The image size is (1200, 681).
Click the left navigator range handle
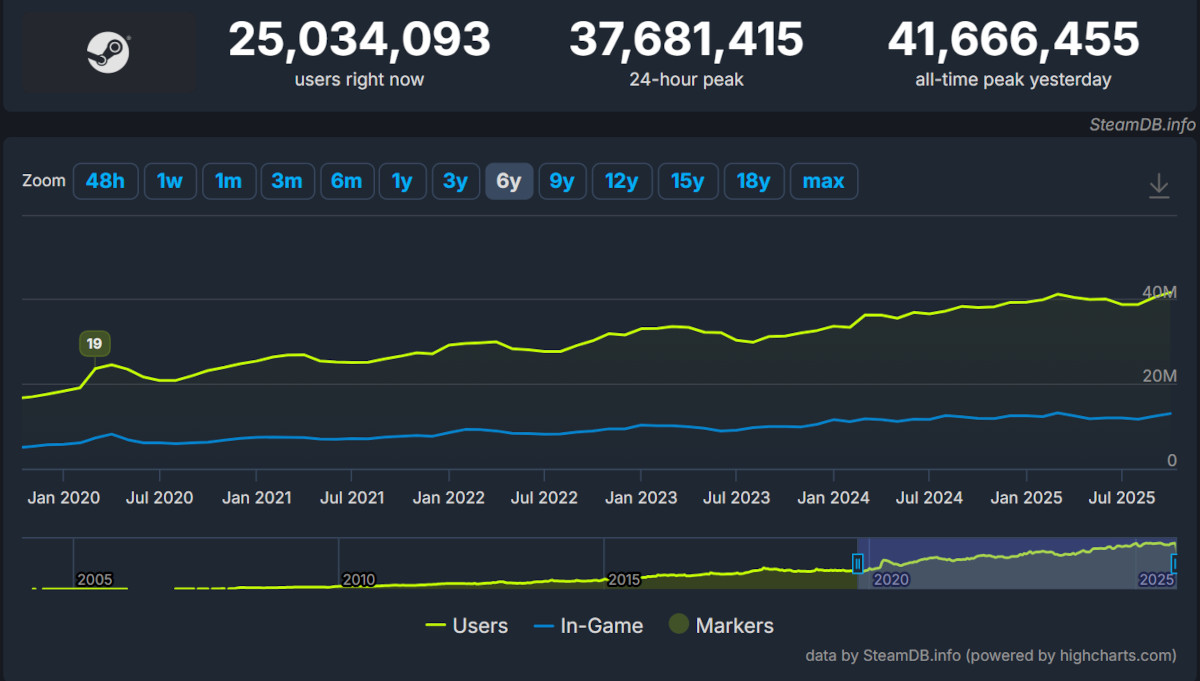[857, 563]
